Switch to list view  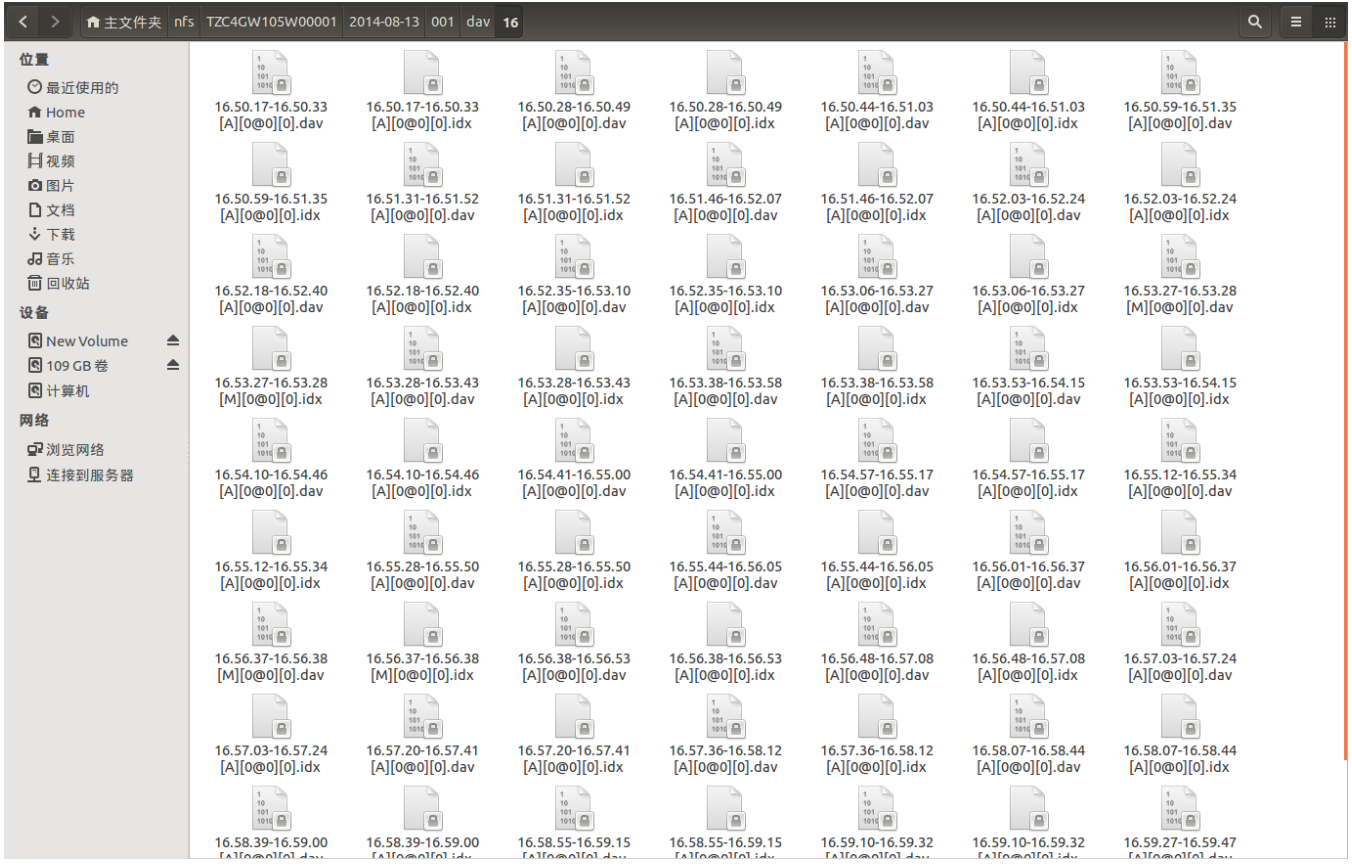point(1296,21)
